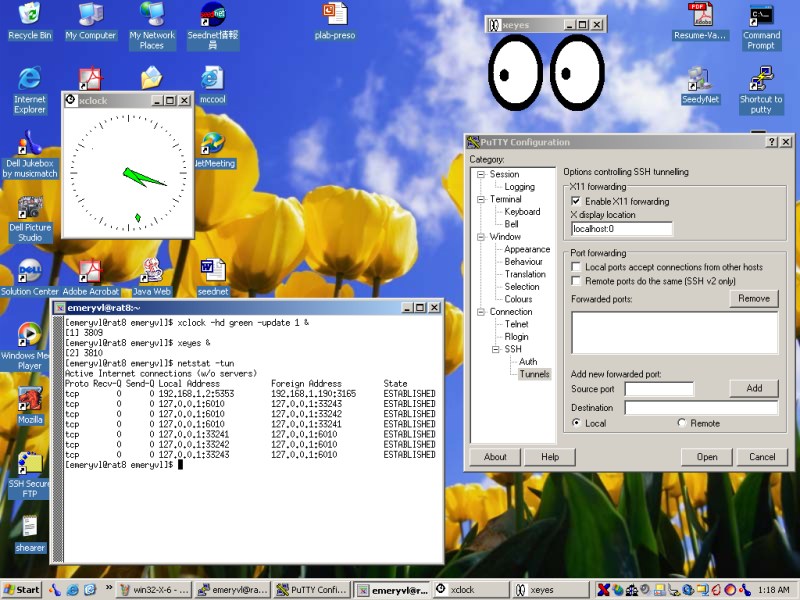The image size is (800, 600).
Task: Open the Command Prompt desktop shortcut
Action: [x=761, y=17]
